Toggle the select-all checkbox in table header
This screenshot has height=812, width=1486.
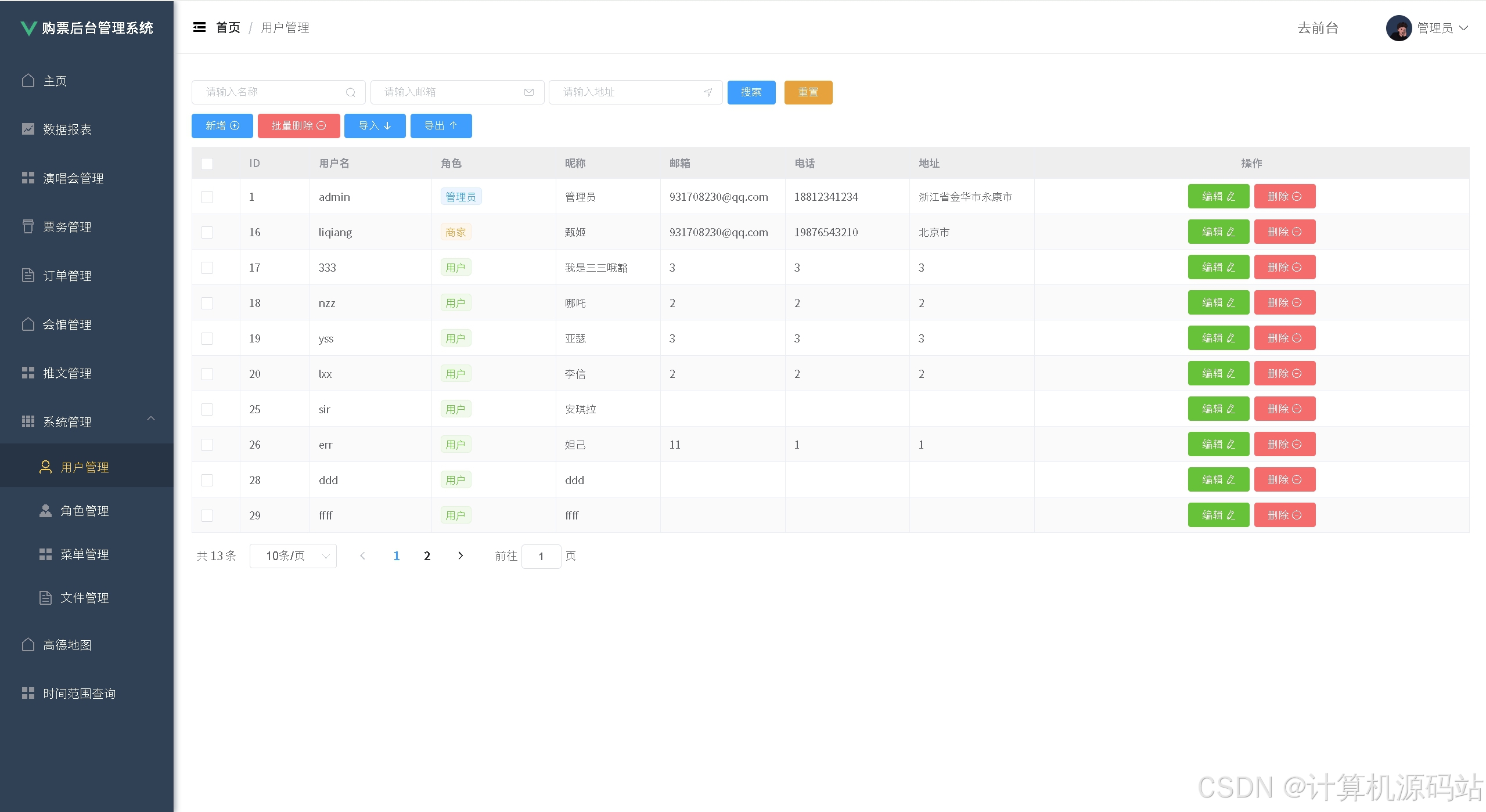pyautogui.click(x=207, y=164)
